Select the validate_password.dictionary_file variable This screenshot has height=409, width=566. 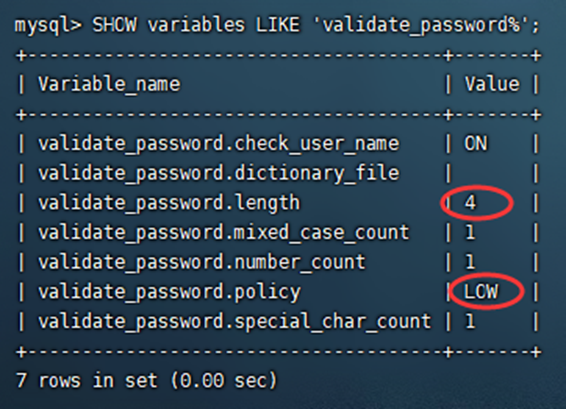pyautogui.click(x=219, y=173)
